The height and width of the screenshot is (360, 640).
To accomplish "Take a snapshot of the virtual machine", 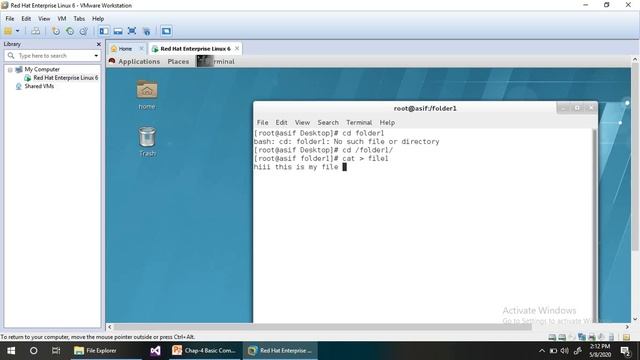I will [56, 31].
